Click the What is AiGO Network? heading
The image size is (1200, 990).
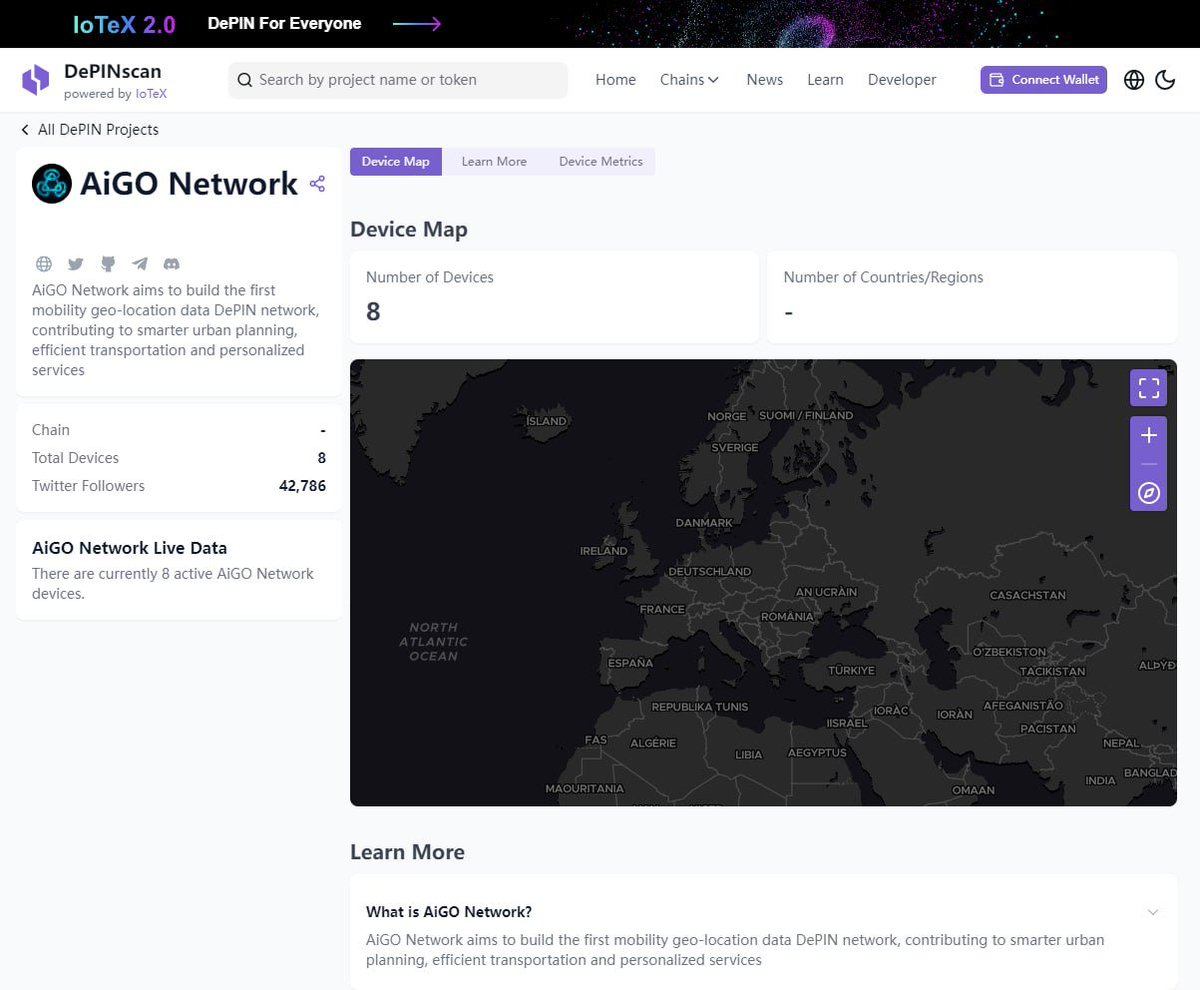pyautogui.click(x=449, y=912)
